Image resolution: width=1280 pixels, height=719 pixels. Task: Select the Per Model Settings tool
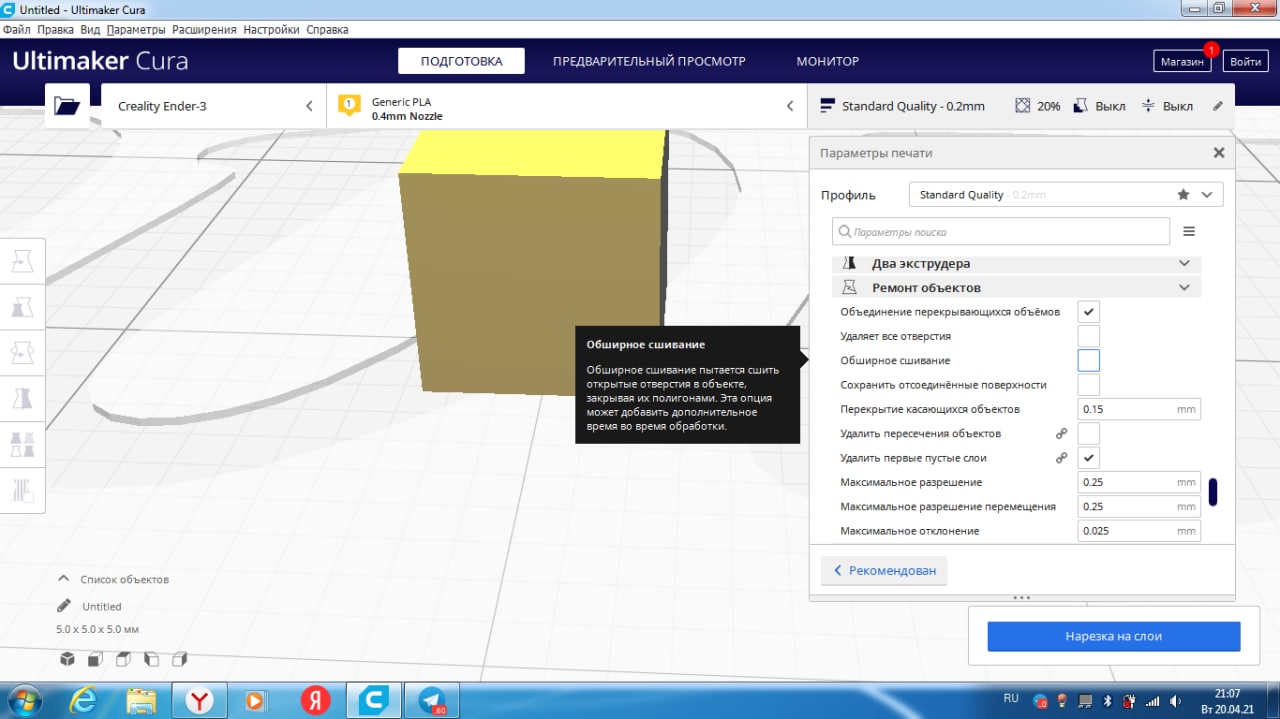coord(22,444)
